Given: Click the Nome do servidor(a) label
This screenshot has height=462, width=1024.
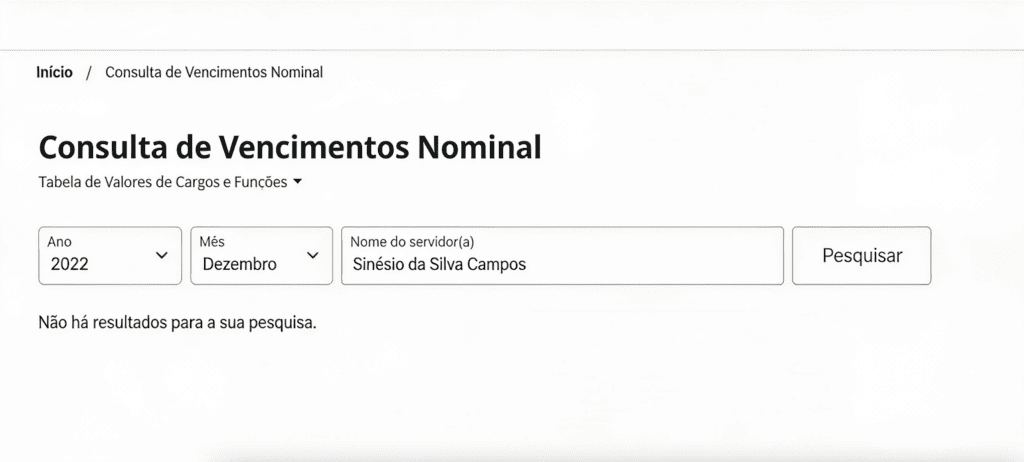Looking at the screenshot, I should pyautogui.click(x=412, y=242).
